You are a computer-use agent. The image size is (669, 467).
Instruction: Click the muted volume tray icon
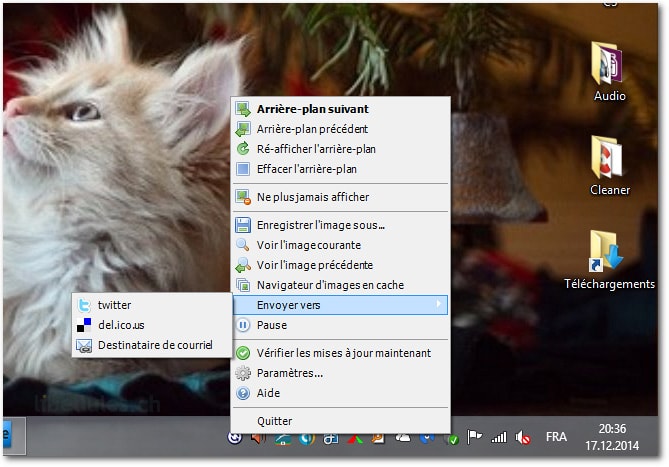[x=523, y=437]
